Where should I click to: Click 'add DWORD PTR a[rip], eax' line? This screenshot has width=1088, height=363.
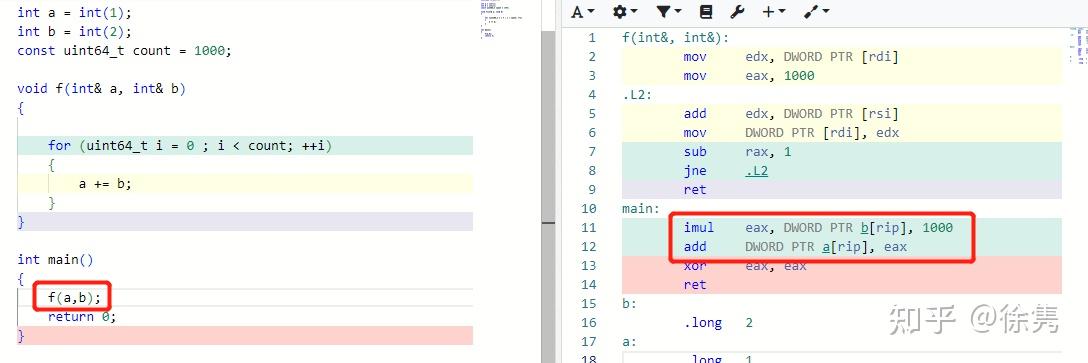794,246
